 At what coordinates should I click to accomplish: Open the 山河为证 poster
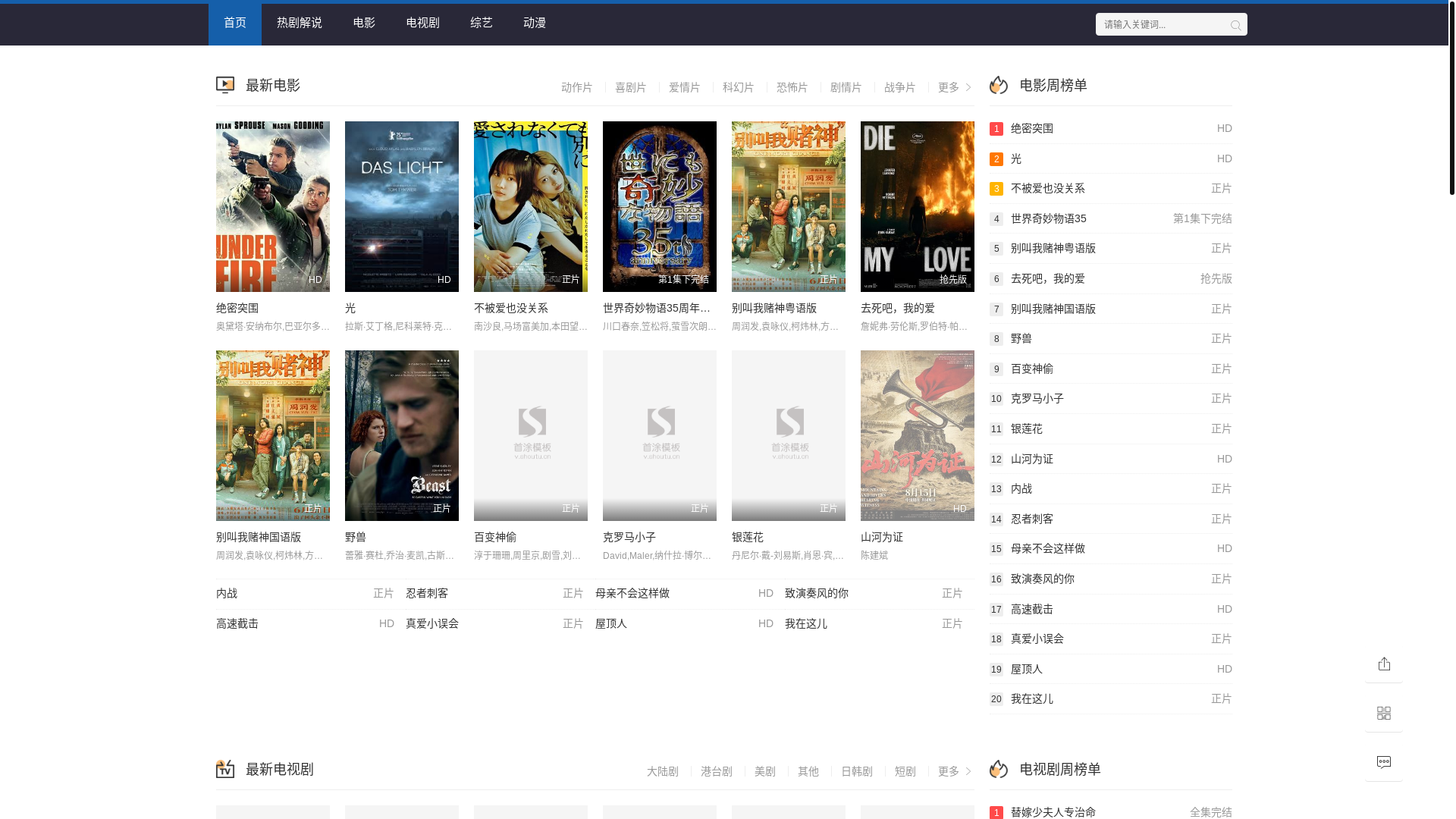(x=918, y=435)
